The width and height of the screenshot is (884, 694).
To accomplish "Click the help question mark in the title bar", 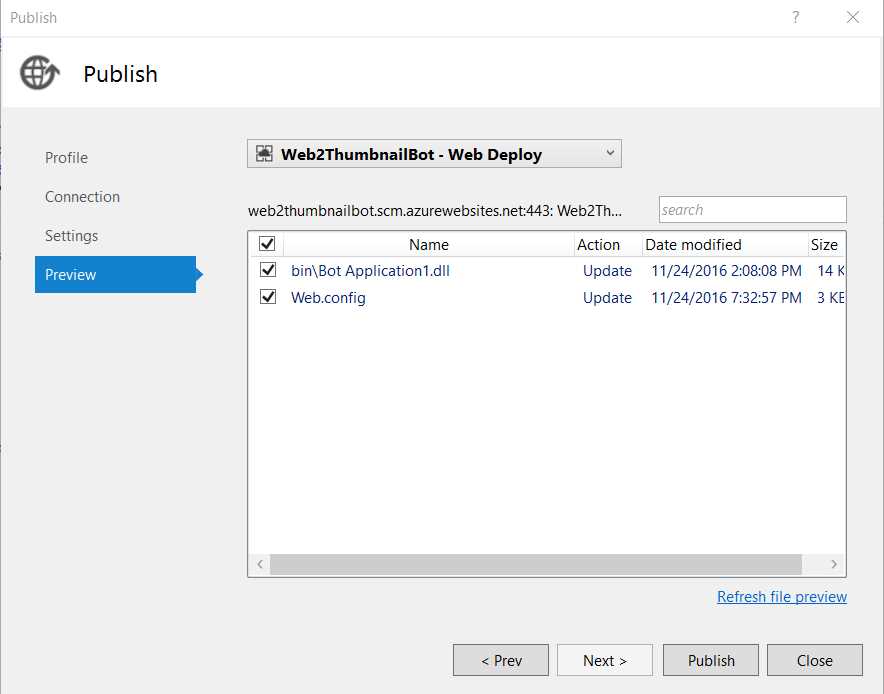I will pos(795,17).
